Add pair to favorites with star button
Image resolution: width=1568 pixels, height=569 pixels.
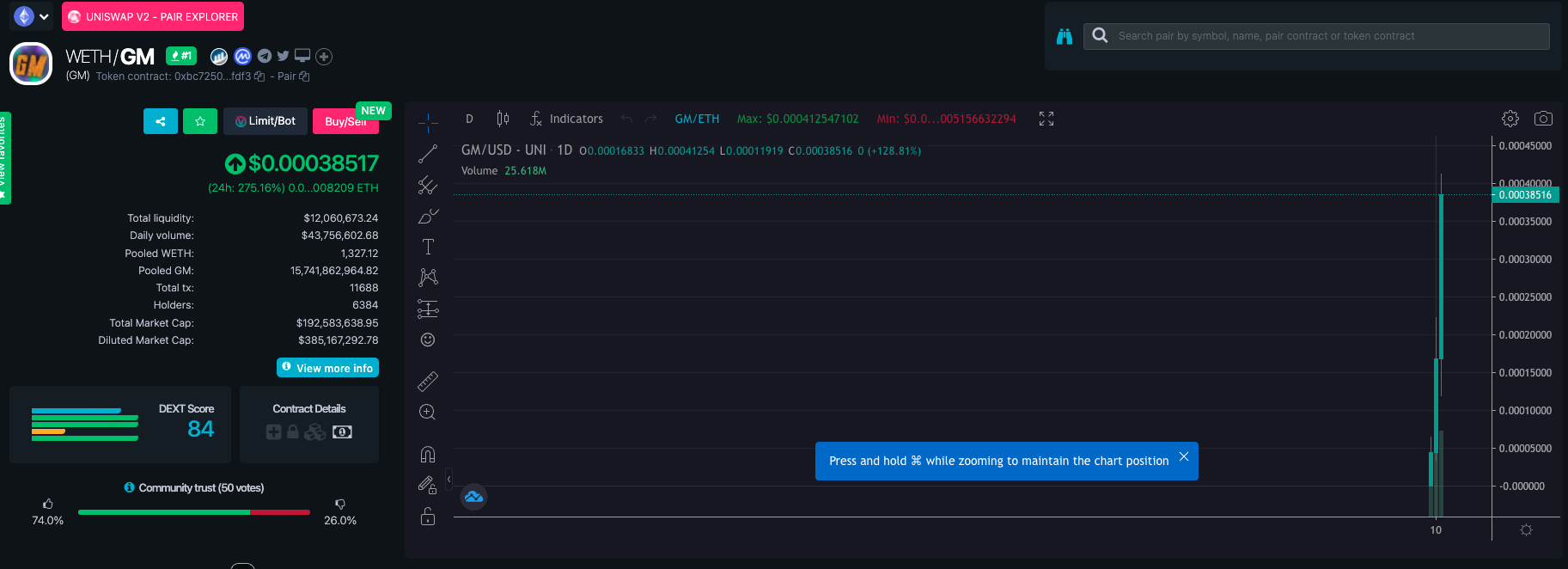[200, 121]
